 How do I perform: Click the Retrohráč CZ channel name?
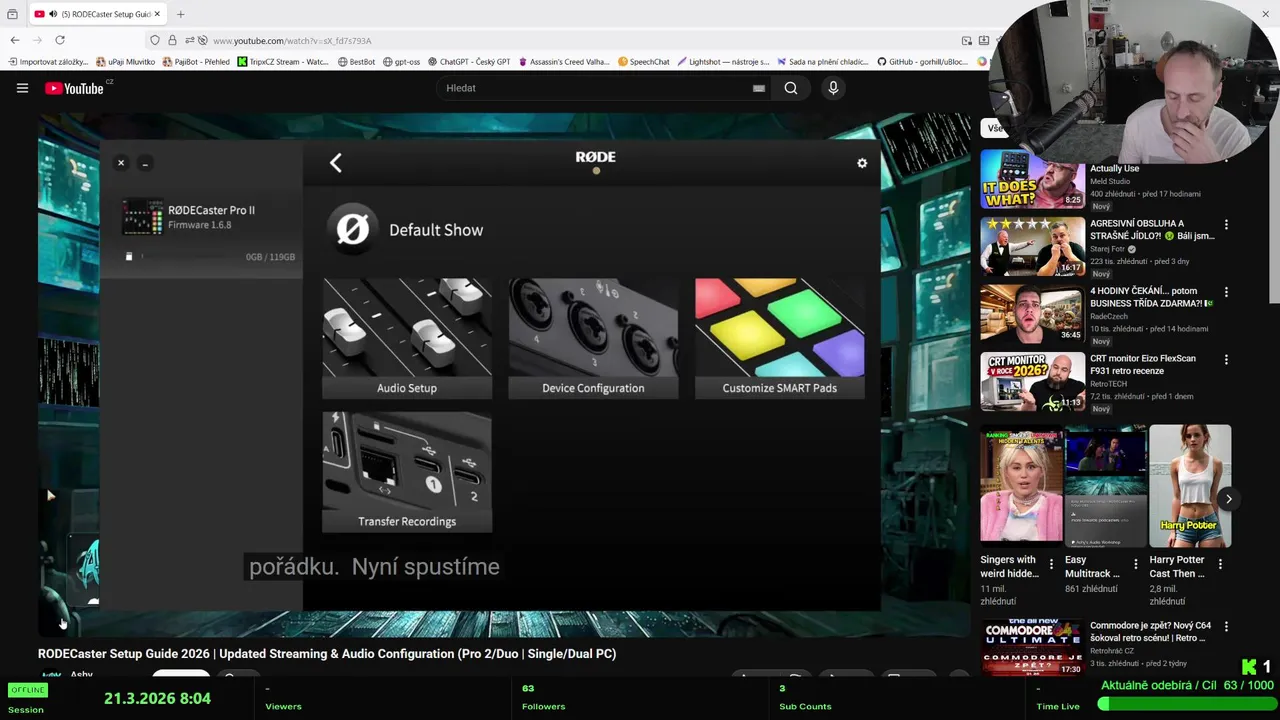1119,650
